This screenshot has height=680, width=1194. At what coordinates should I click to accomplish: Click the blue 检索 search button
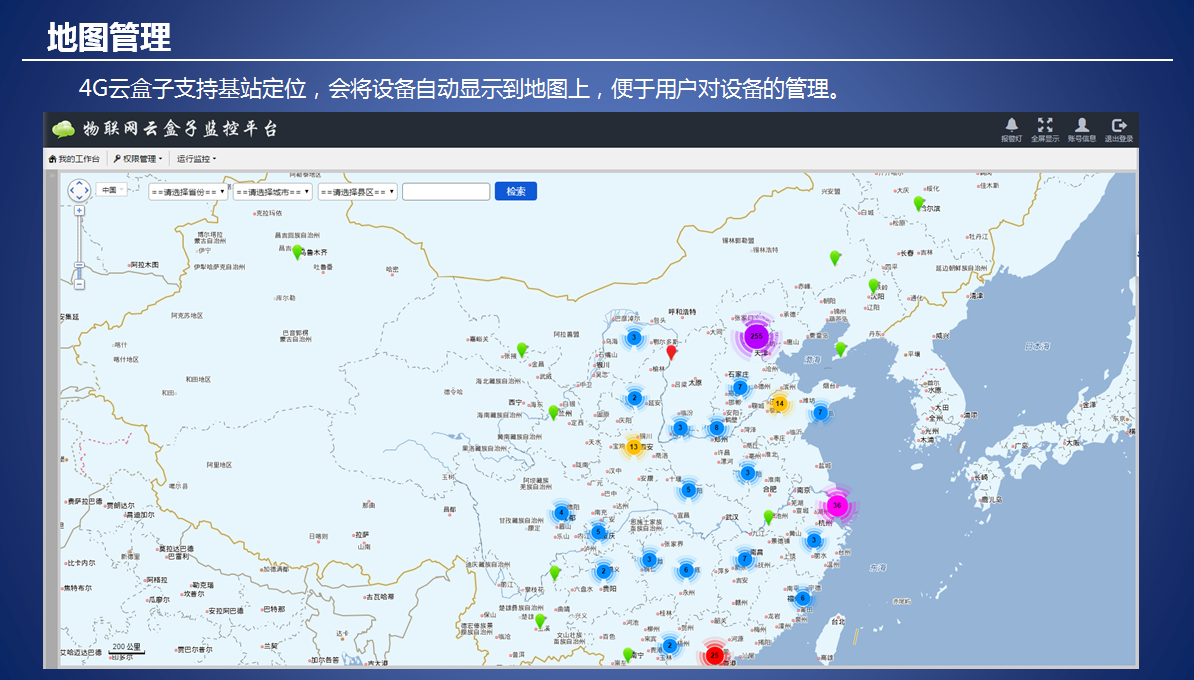point(515,191)
